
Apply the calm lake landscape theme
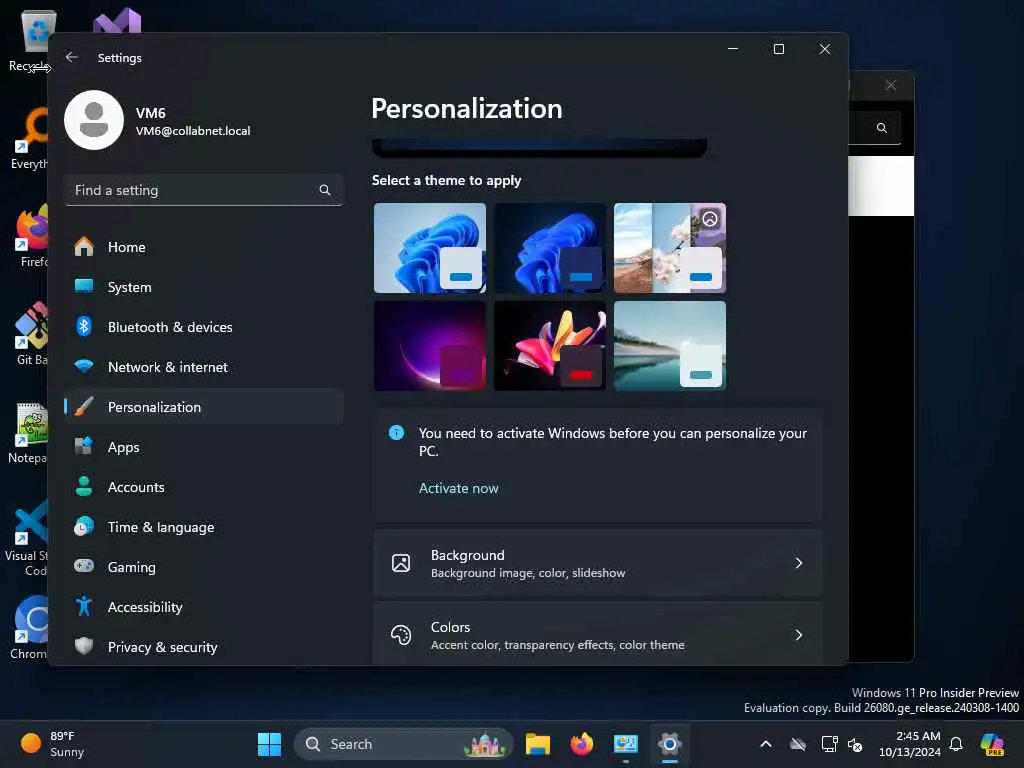670,345
